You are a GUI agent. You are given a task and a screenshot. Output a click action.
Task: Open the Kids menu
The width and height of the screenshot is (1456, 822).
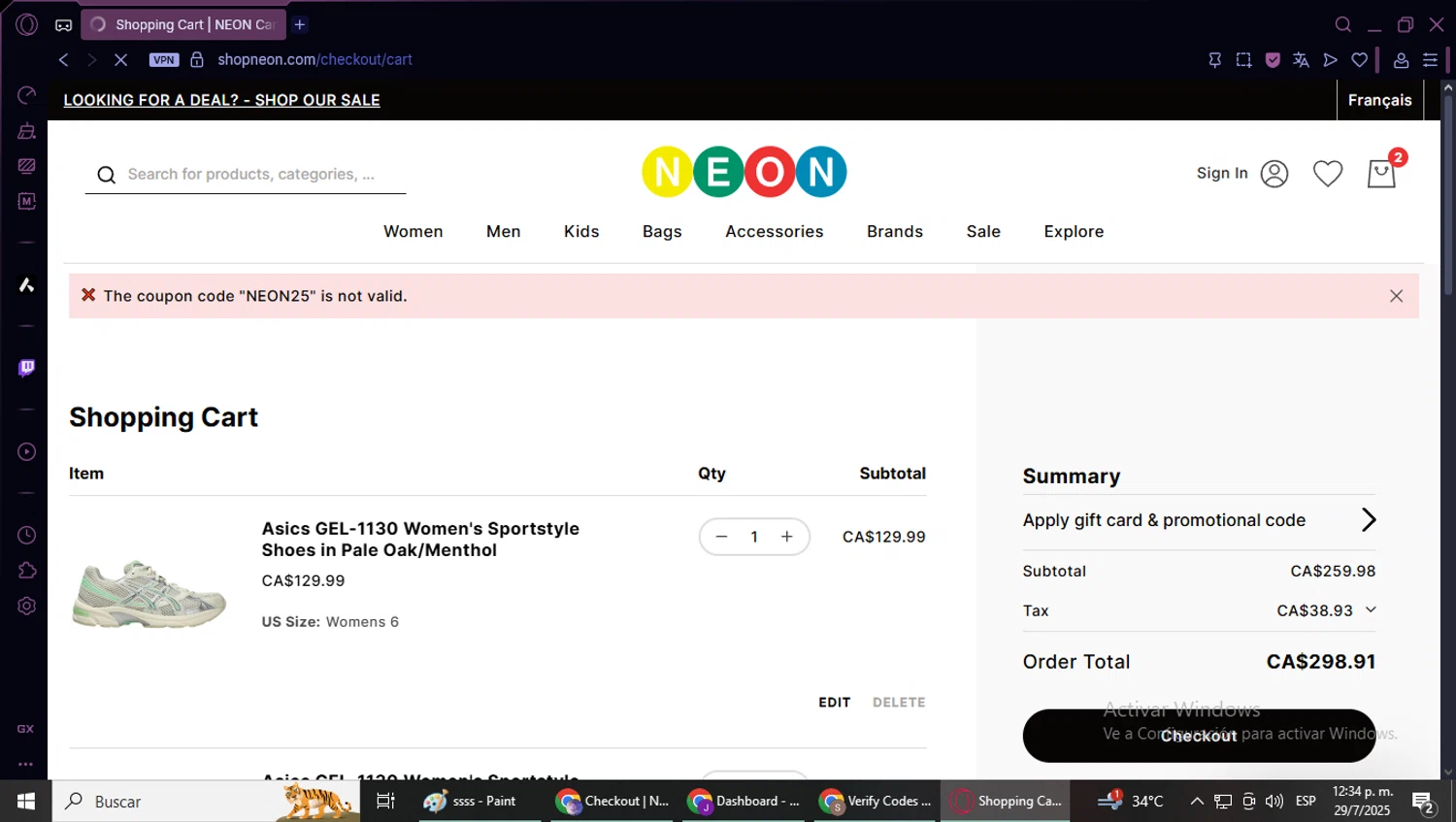click(x=581, y=231)
